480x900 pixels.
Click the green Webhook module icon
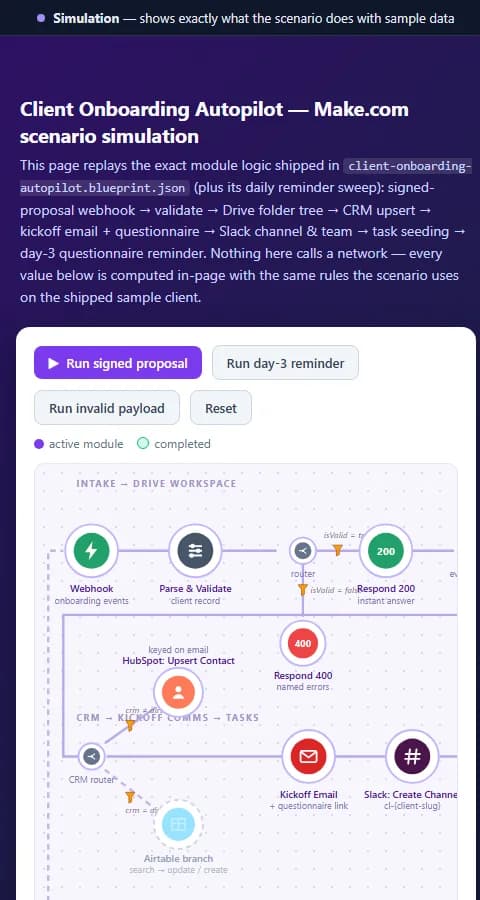point(91,551)
